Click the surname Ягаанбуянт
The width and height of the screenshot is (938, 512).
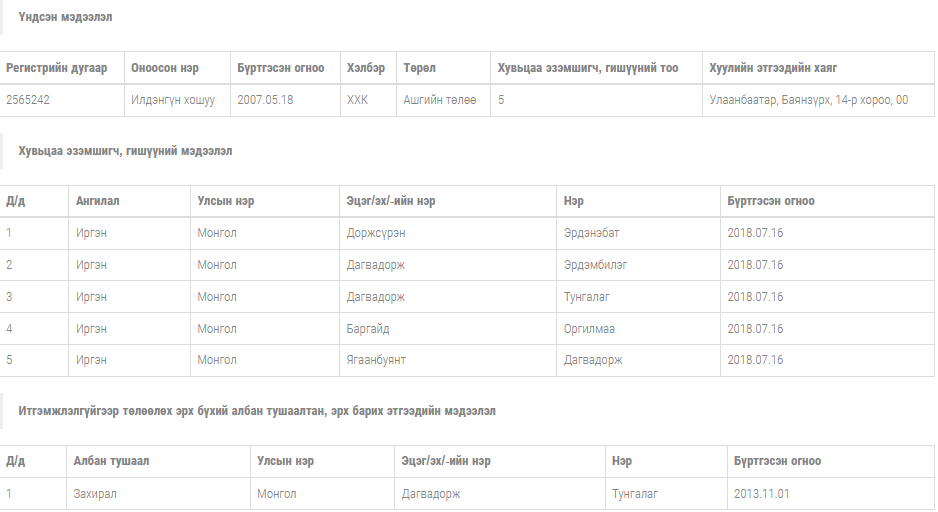click(376, 360)
